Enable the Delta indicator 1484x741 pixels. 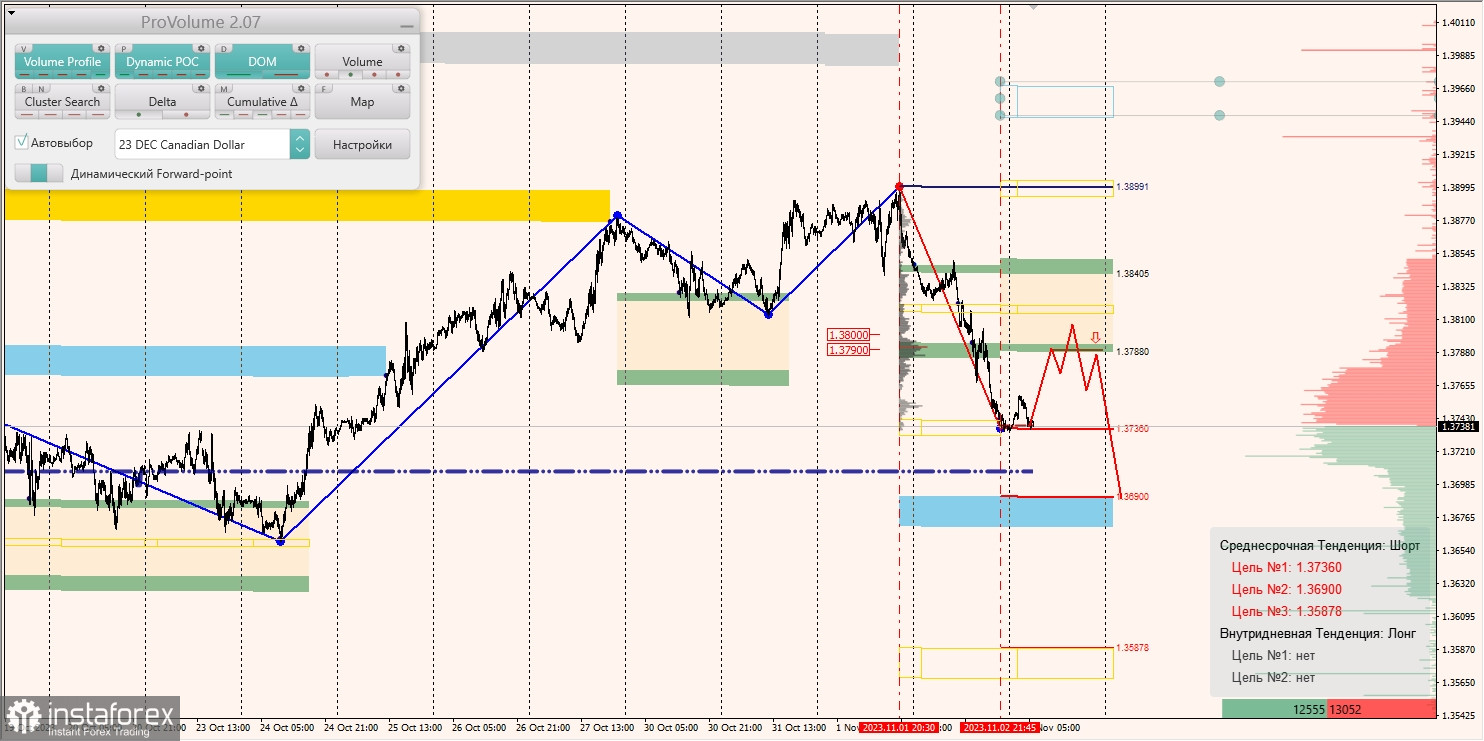coord(162,102)
